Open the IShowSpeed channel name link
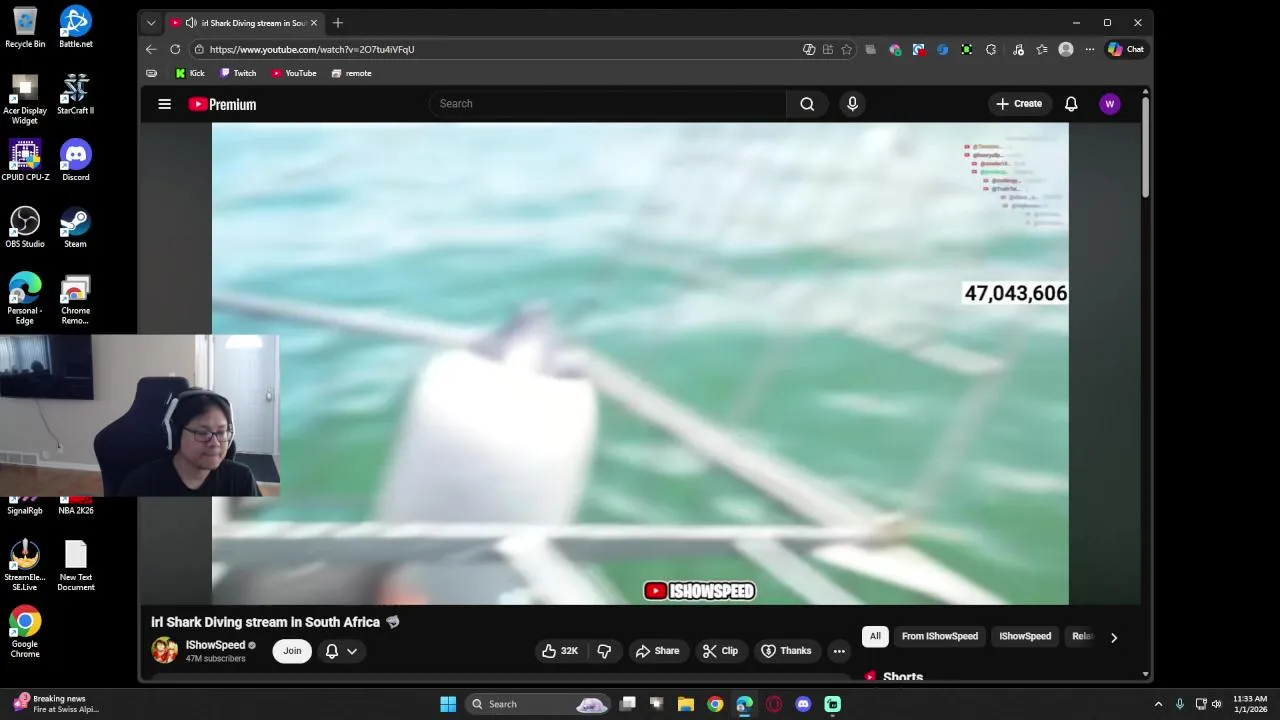 point(215,645)
